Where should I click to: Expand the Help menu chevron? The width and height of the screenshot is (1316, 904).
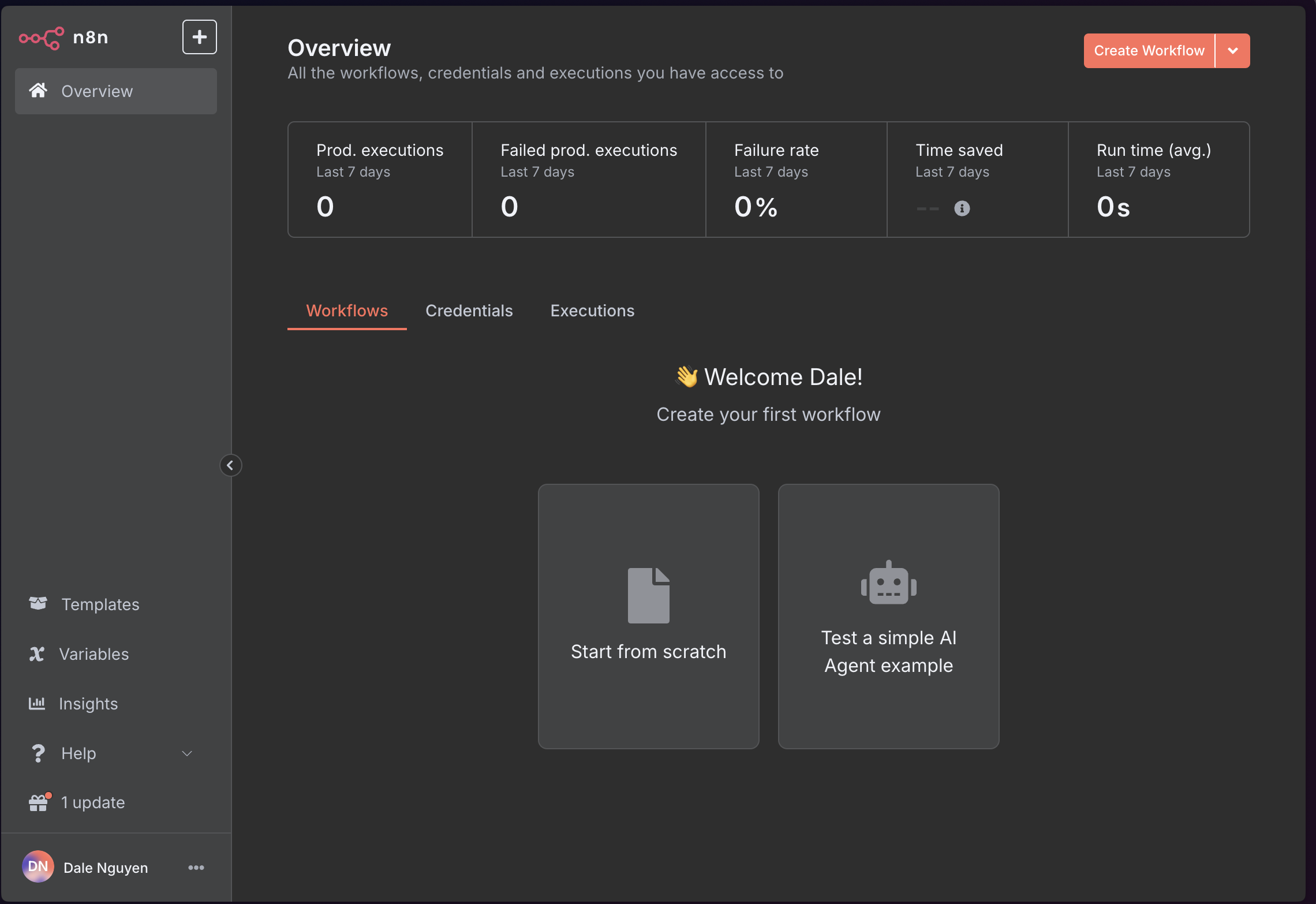click(187, 753)
